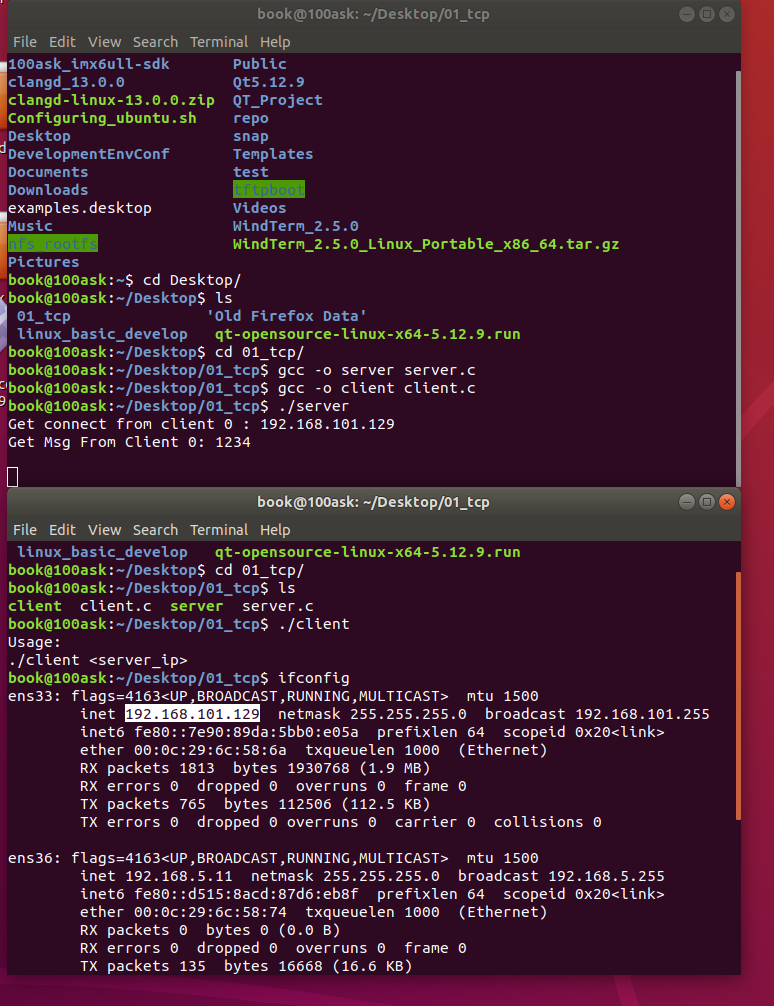Click 'Get Msg From Client 0: 1234' line
This screenshot has height=1006, width=774.
click(x=129, y=442)
